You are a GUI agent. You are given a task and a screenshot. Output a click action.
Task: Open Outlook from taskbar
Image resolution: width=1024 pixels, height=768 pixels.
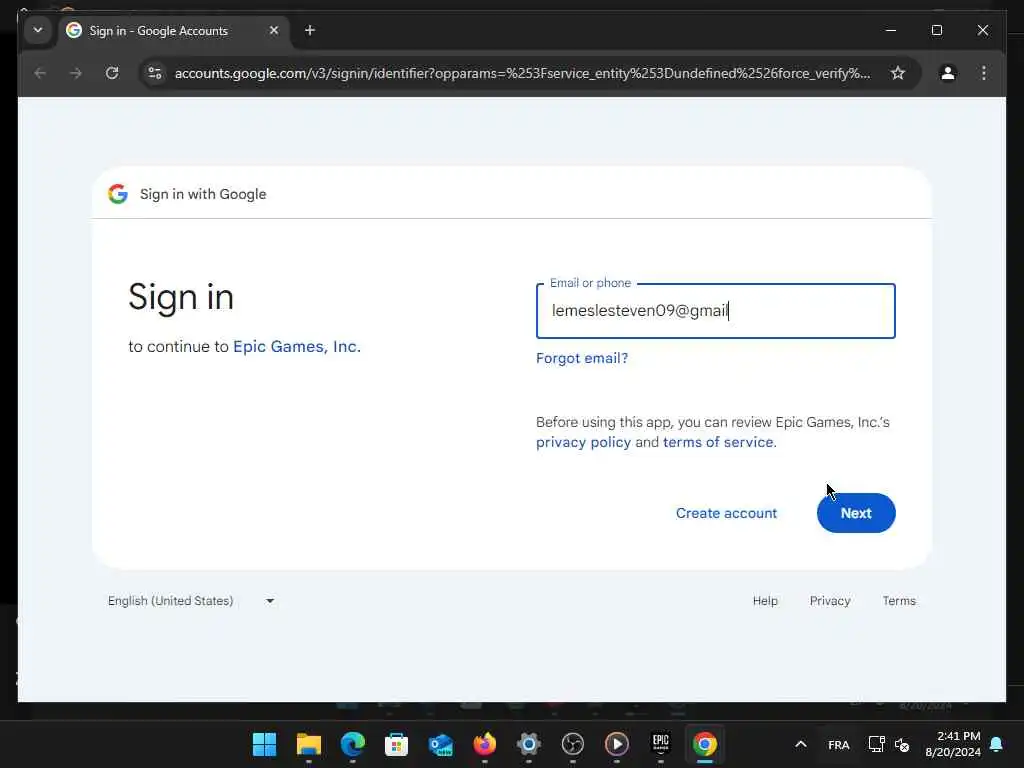[x=441, y=744]
